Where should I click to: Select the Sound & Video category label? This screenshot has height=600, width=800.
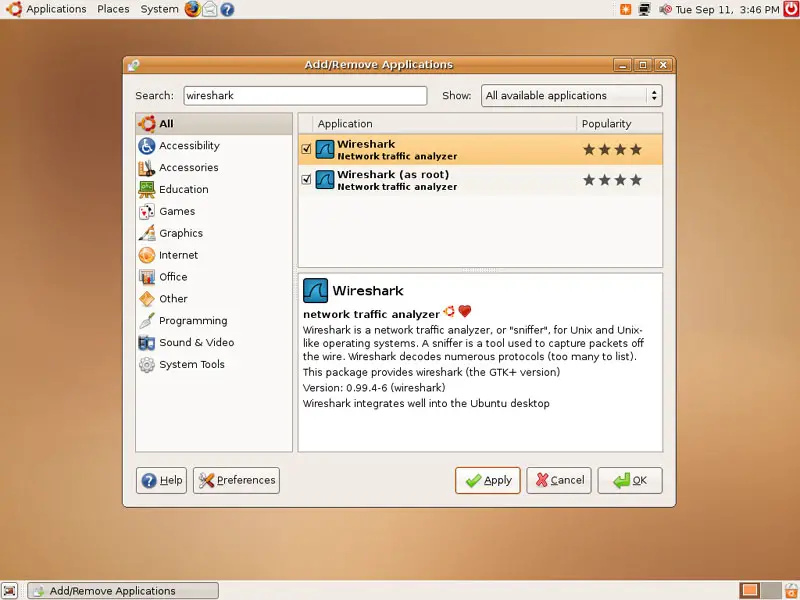[x=196, y=343]
